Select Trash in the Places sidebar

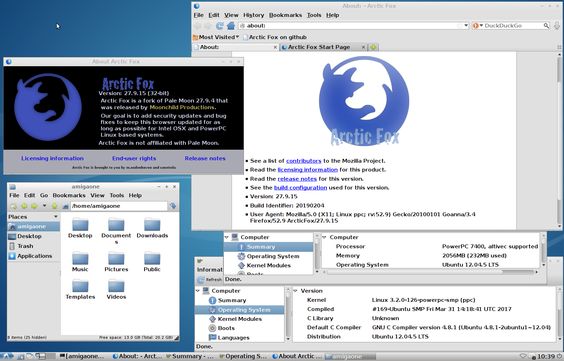point(34,246)
